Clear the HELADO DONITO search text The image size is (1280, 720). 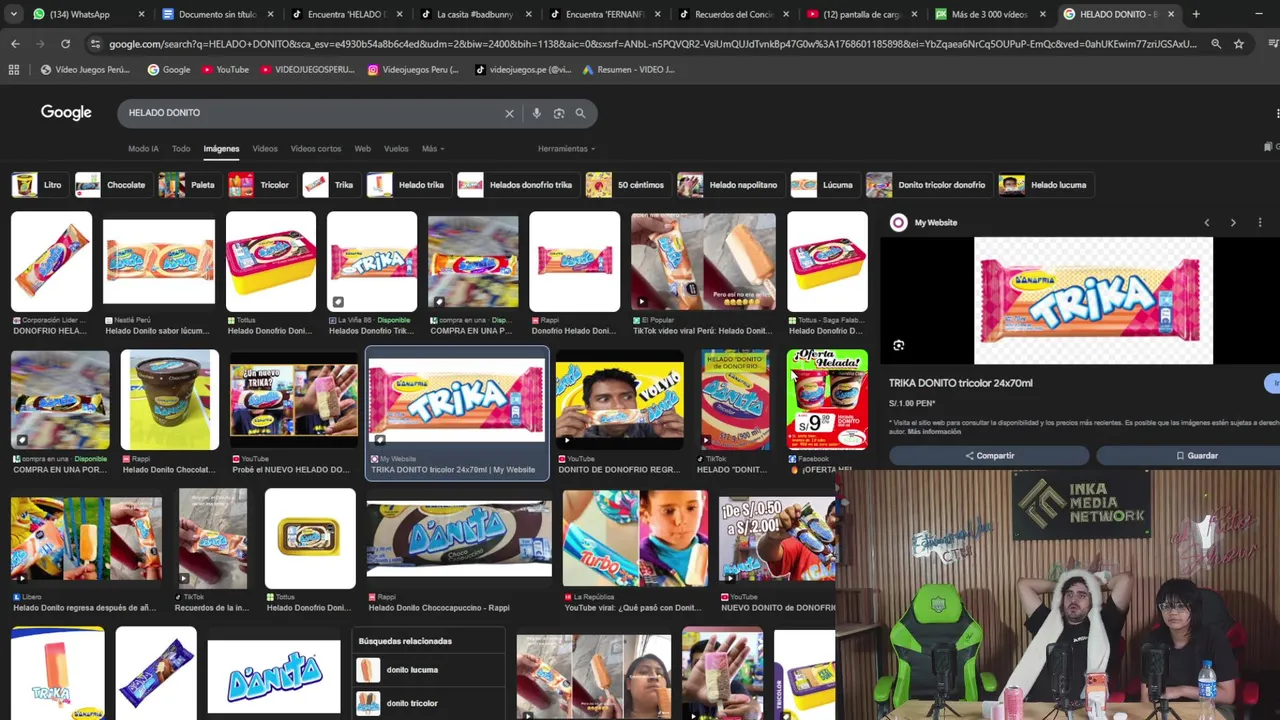509,113
